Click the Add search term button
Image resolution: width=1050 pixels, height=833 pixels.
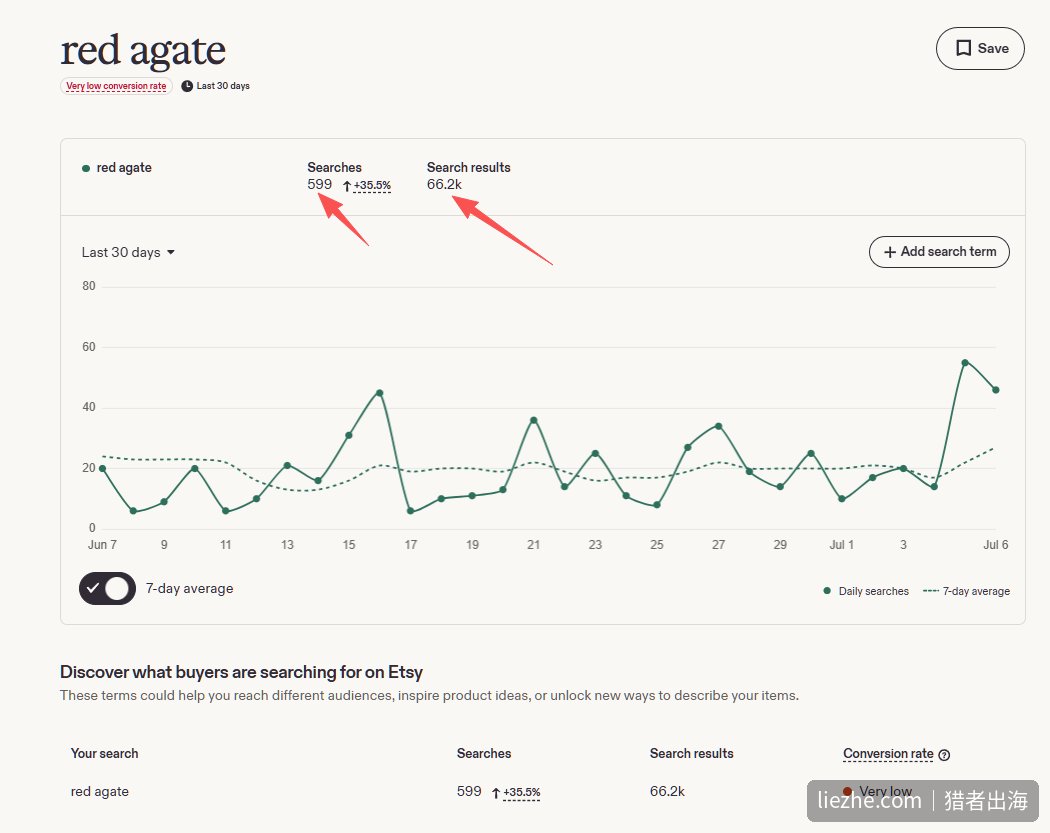point(939,252)
